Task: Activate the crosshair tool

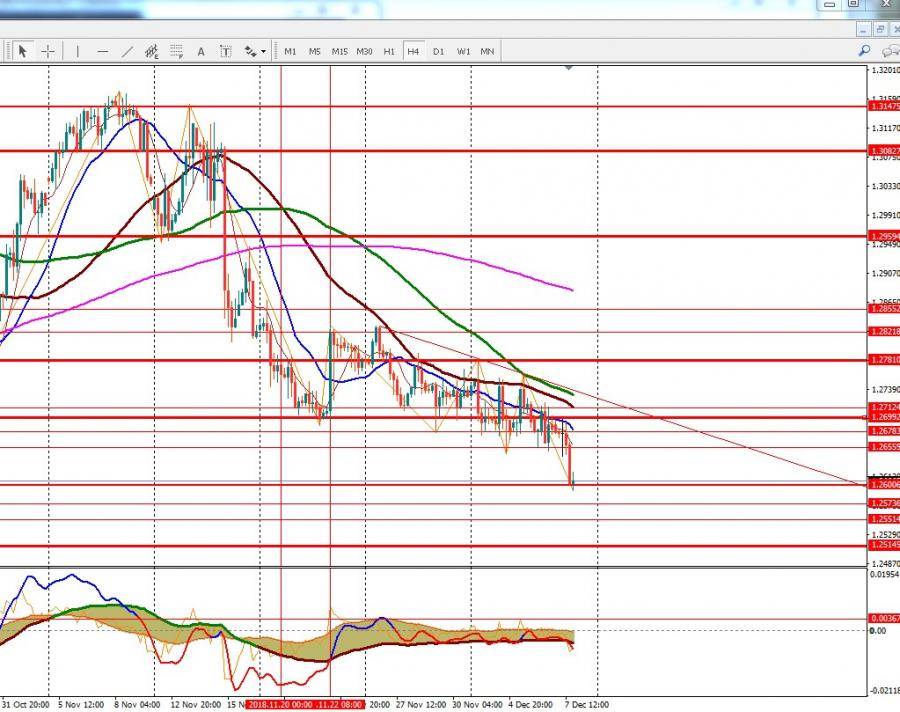Action: [x=47, y=51]
